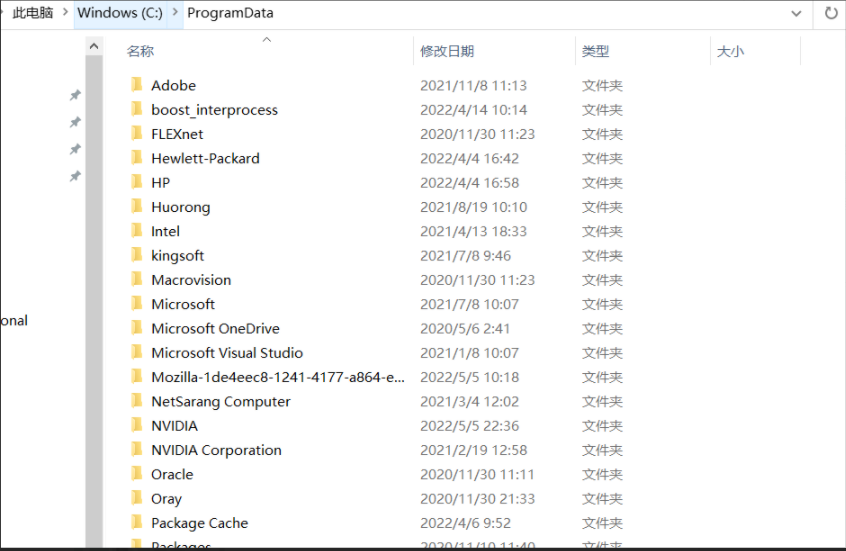Image resolution: width=846 pixels, height=551 pixels.
Task: Click the third pin icon in navigation pane
Action: click(75, 149)
